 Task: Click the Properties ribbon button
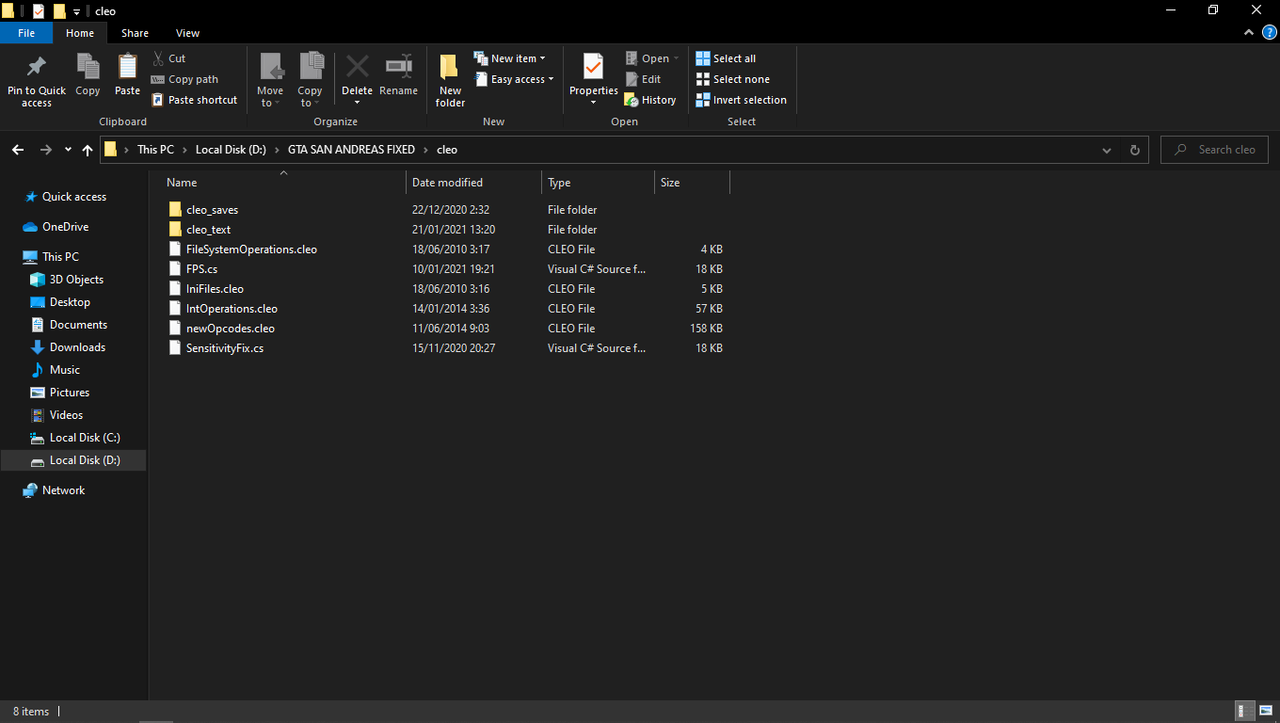594,80
